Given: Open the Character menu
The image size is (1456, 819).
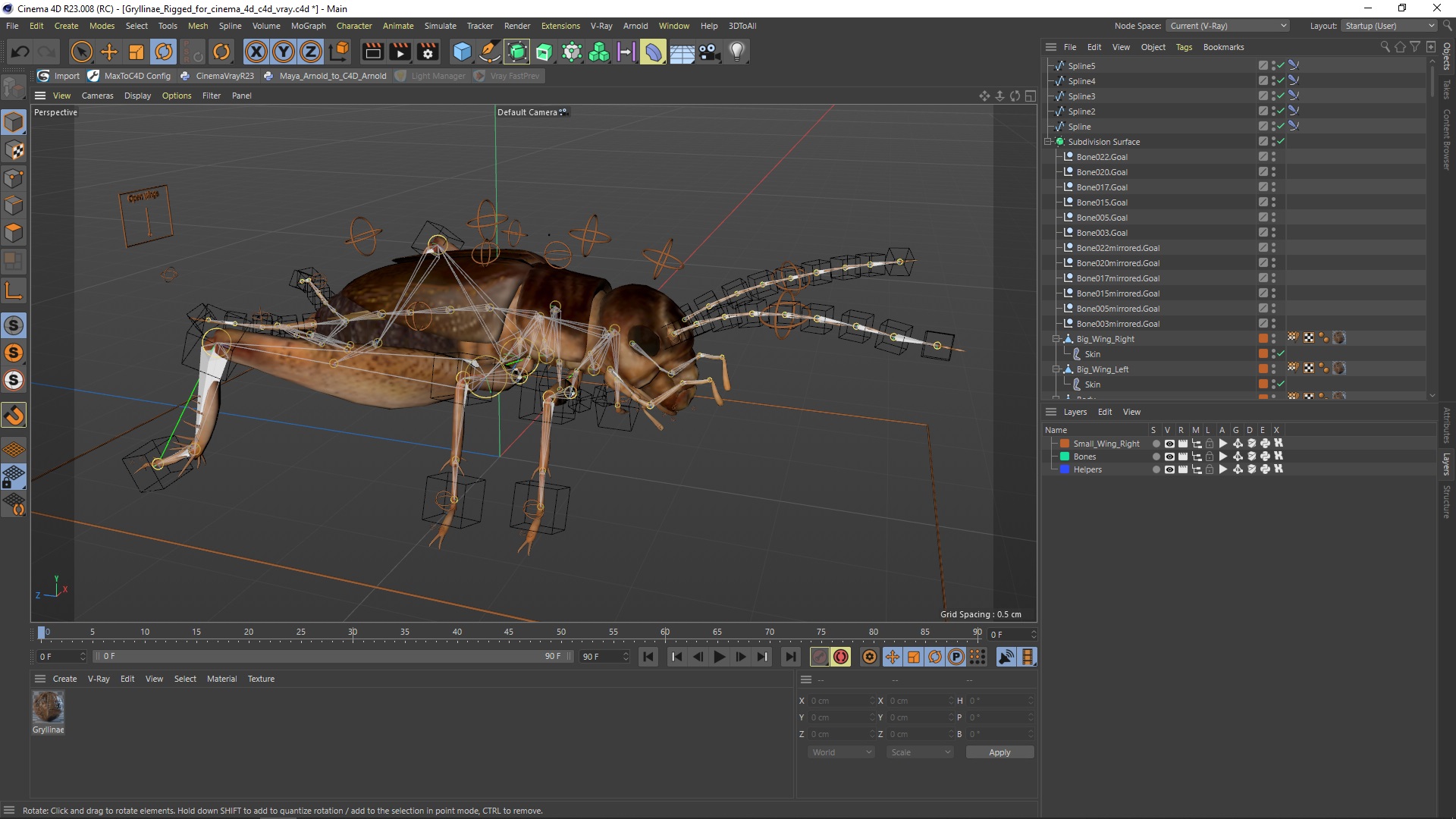Looking at the screenshot, I should click(x=354, y=26).
